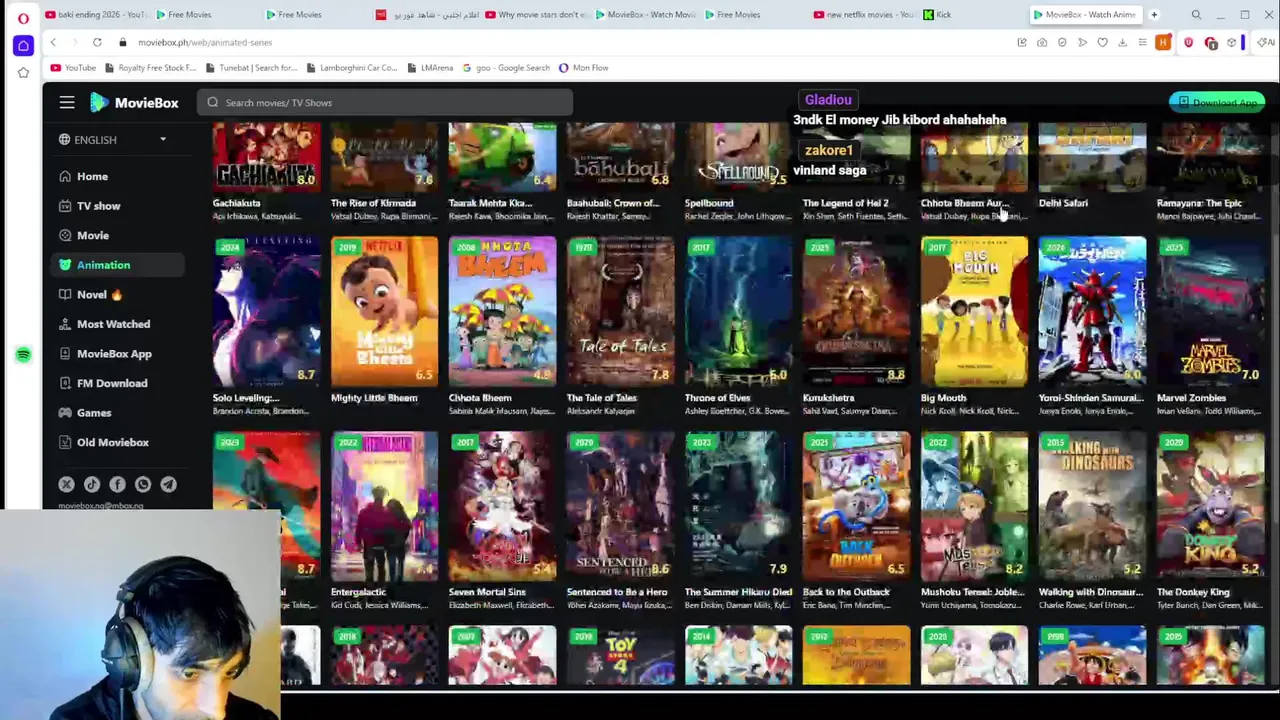The height and width of the screenshot is (720, 1280).
Task: Open Most Watched in the sidebar
Action: tap(113, 324)
